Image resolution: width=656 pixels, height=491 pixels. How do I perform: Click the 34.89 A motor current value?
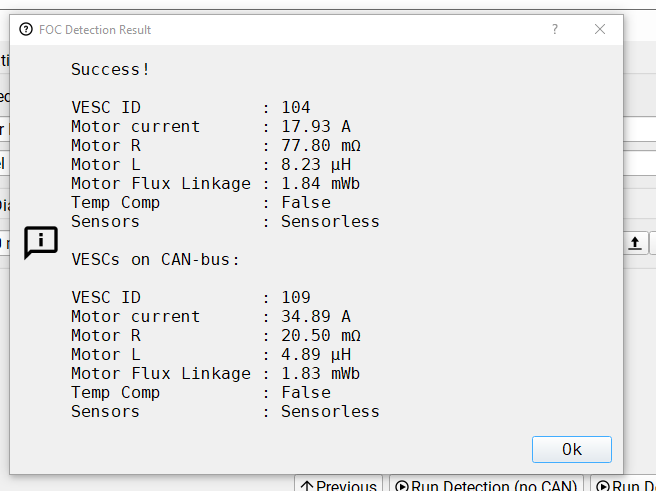pyautogui.click(x=316, y=317)
